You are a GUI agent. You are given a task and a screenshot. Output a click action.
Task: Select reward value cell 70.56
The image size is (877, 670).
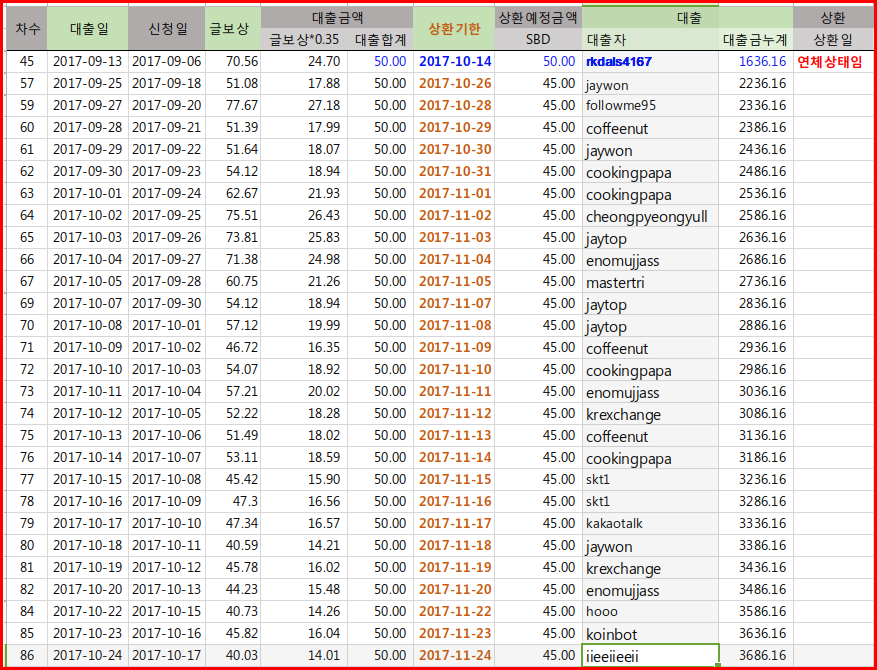pyautogui.click(x=233, y=62)
